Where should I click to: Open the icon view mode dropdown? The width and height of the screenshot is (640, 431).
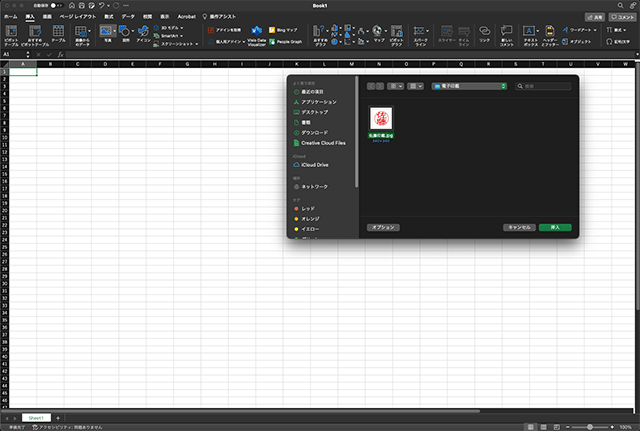[396, 86]
